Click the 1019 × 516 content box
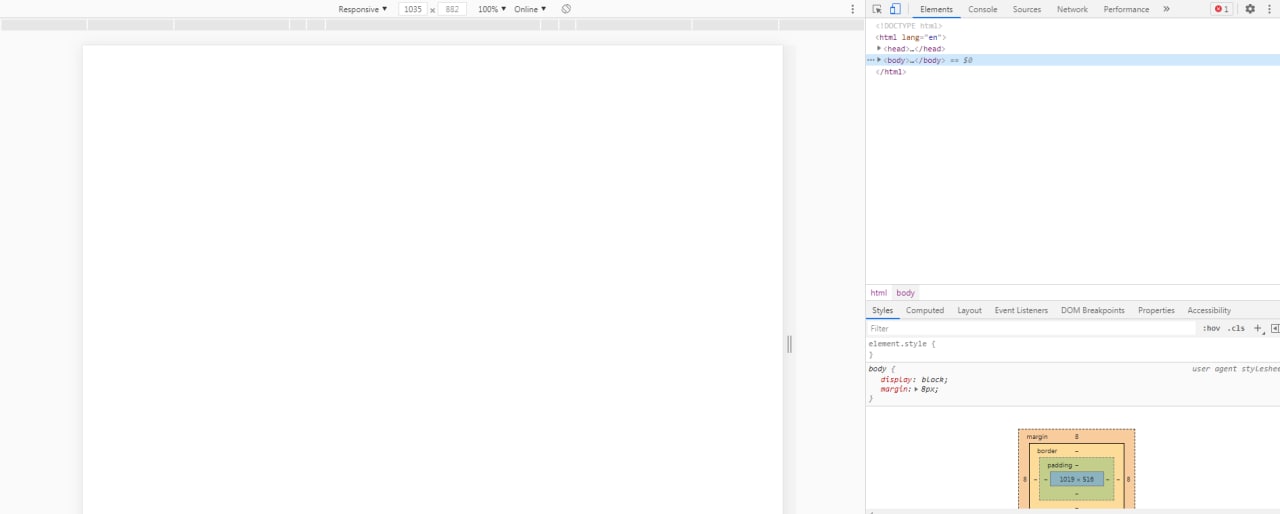 click(x=1077, y=479)
